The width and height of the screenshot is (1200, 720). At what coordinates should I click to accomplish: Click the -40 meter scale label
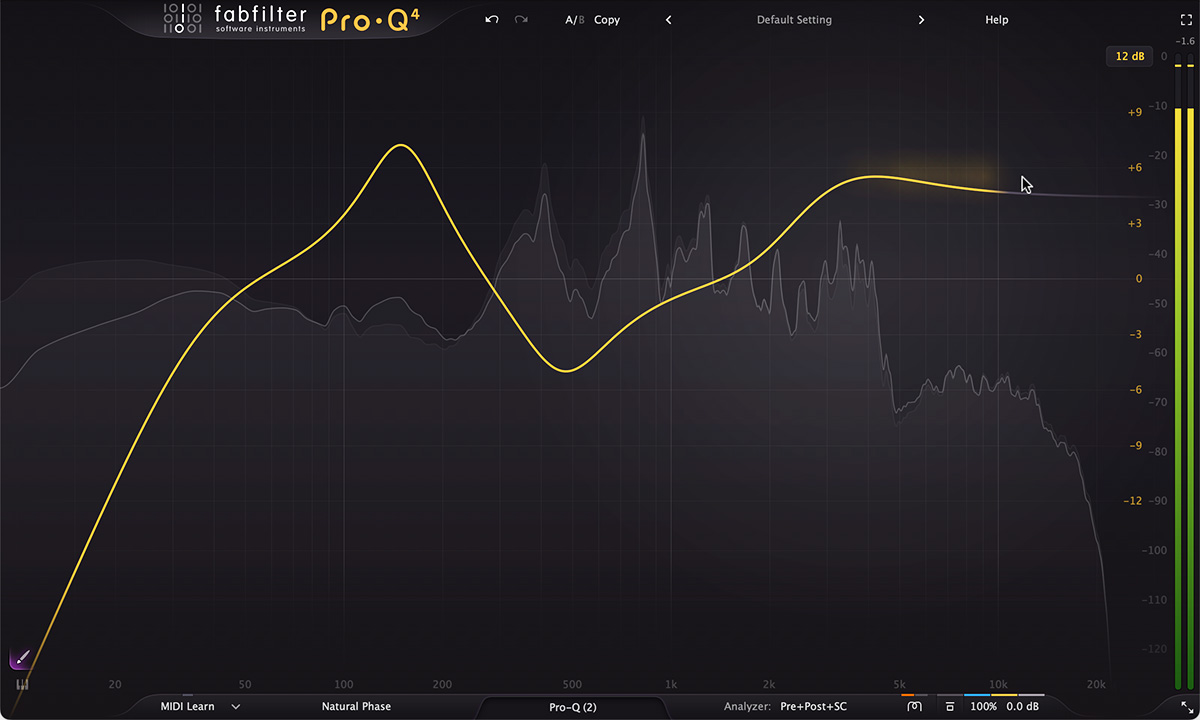click(x=1157, y=254)
